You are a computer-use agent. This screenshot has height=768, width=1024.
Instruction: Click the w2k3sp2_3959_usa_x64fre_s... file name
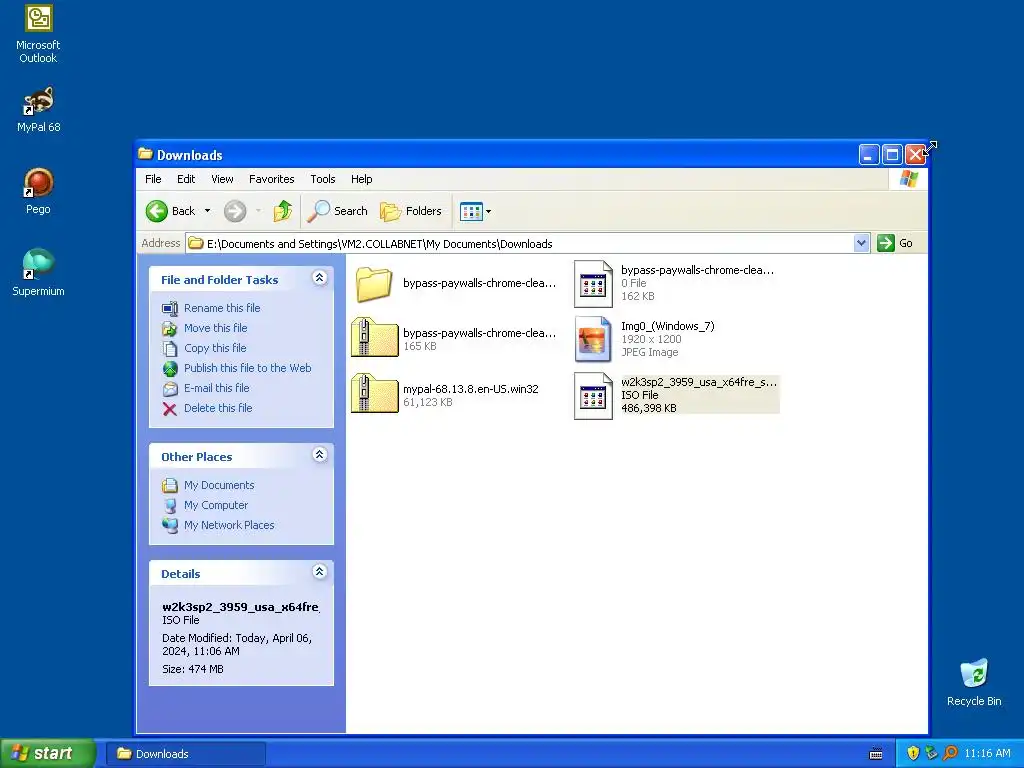coord(699,382)
